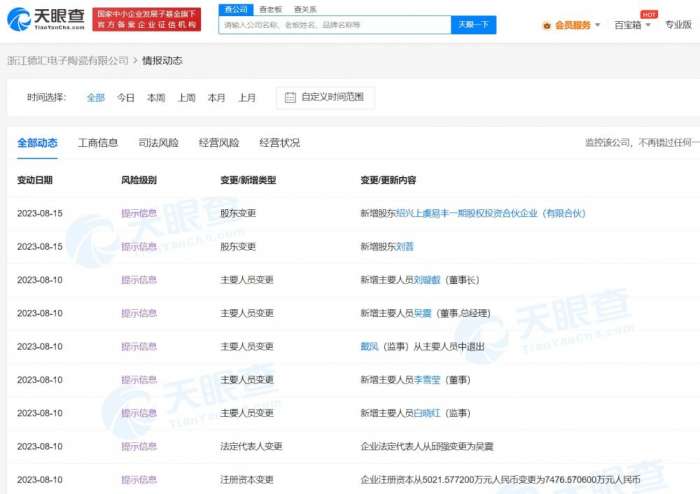Switch to the 工商信息 tab
Image resolution: width=700 pixels, height=494 pixels.
click(98, 143)
